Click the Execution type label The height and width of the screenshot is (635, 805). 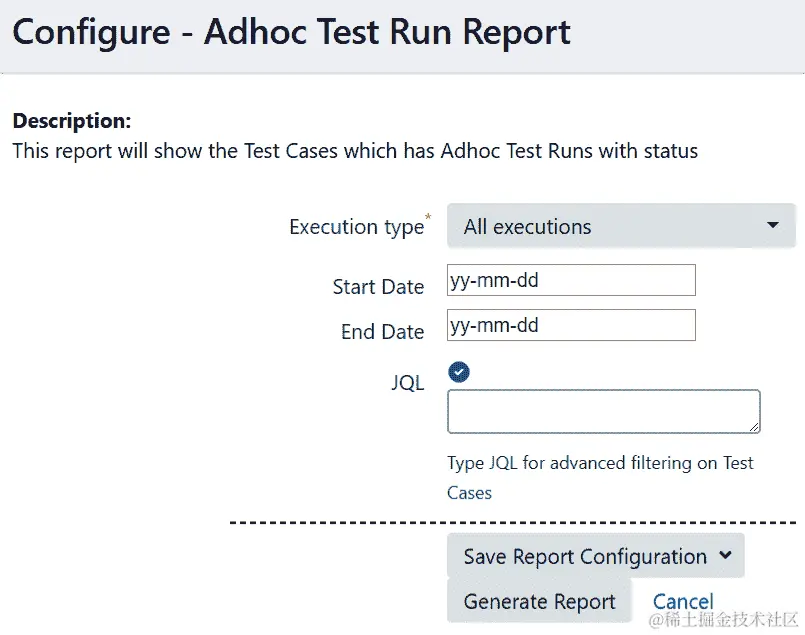[x=356, y=227]
